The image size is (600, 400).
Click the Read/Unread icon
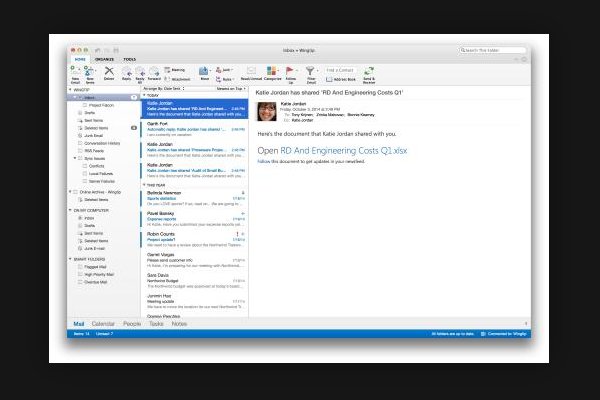coord(251,70)
